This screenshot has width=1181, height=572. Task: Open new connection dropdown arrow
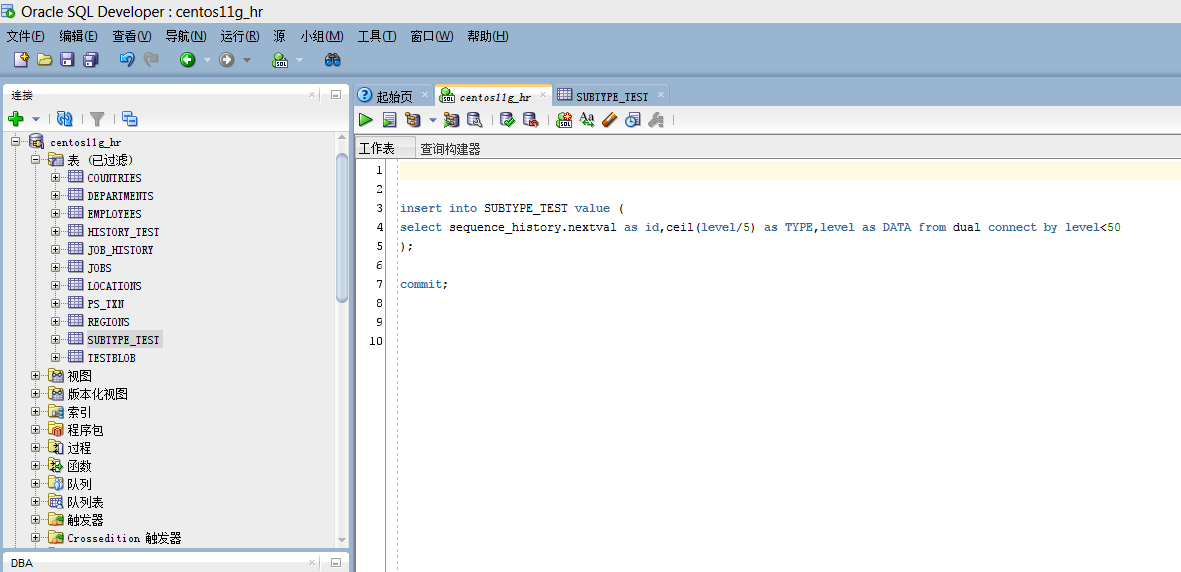[x=35, y=119]
